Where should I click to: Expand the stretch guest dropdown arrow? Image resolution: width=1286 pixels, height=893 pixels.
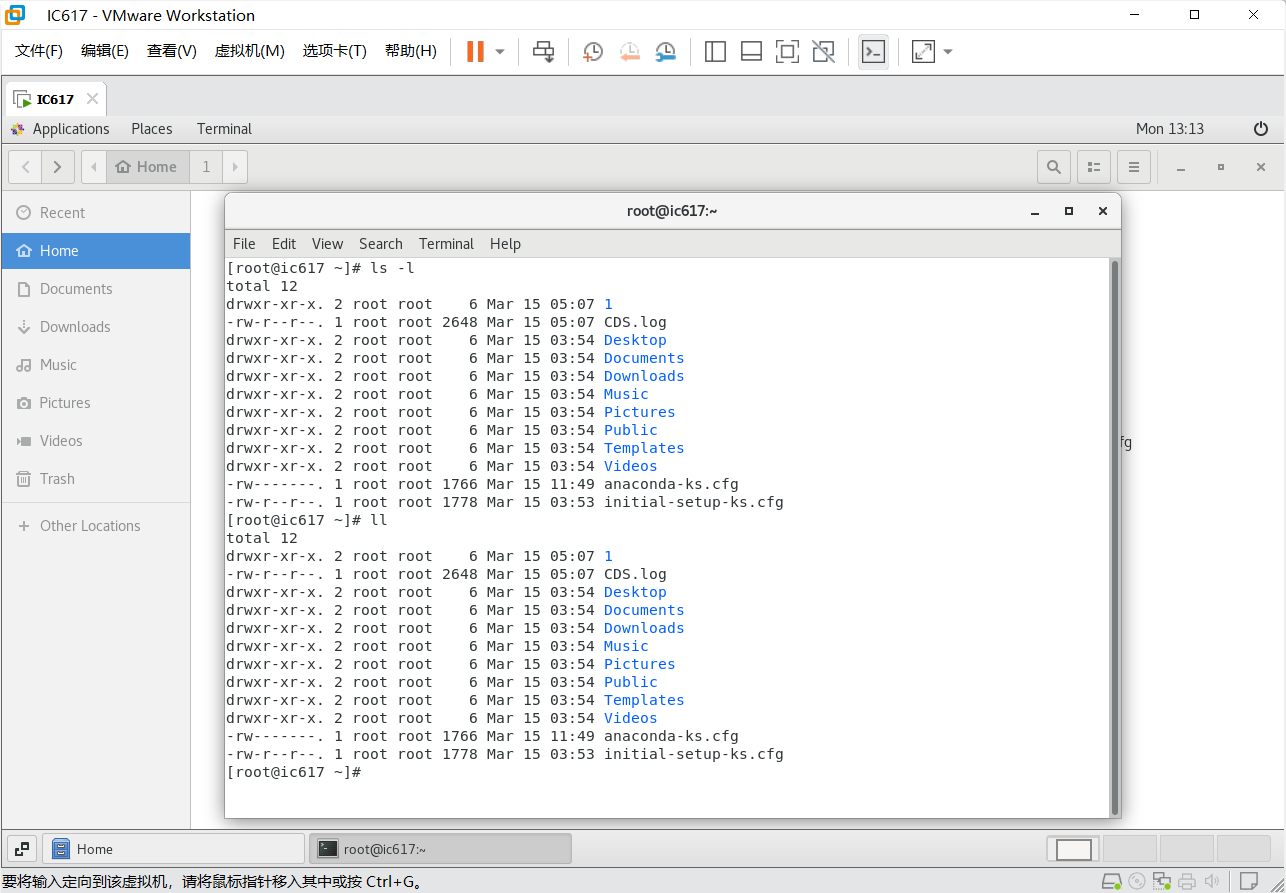[948, 51]
